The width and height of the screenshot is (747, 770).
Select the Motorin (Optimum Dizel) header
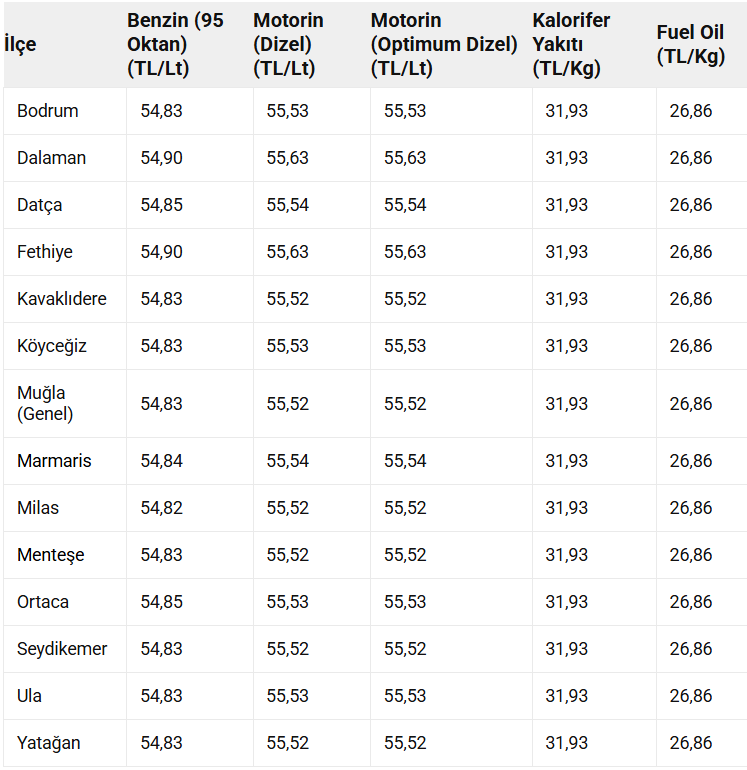(x=444, y=44)
